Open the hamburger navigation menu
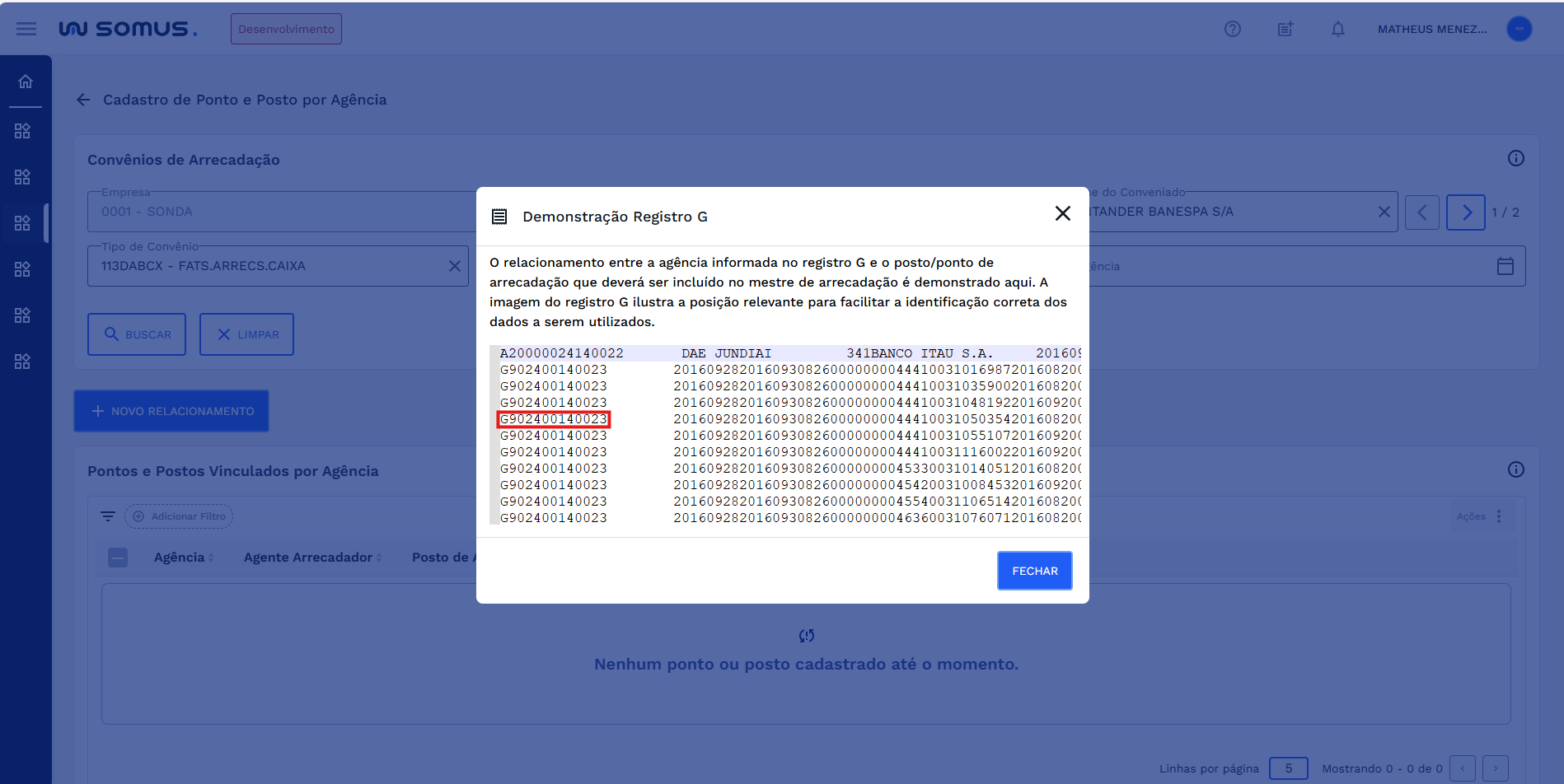 pyautogui.click(x=26, y=29)
